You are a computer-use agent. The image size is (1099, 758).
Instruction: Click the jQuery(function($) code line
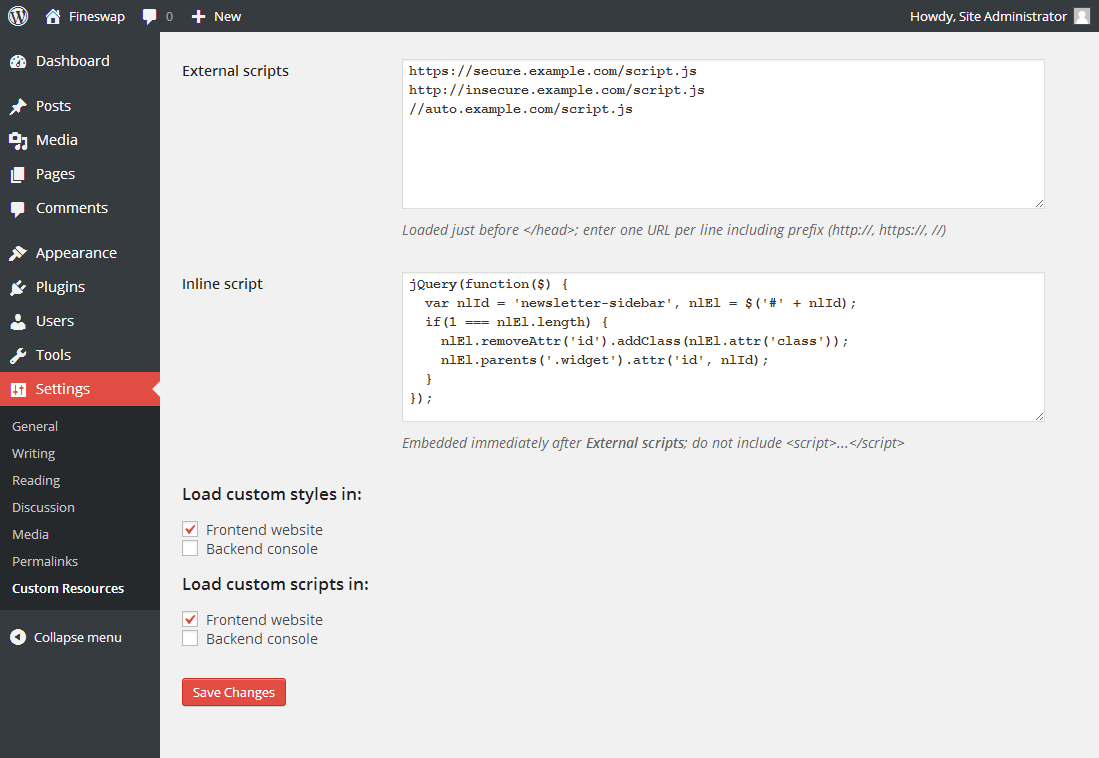[489, 284]
